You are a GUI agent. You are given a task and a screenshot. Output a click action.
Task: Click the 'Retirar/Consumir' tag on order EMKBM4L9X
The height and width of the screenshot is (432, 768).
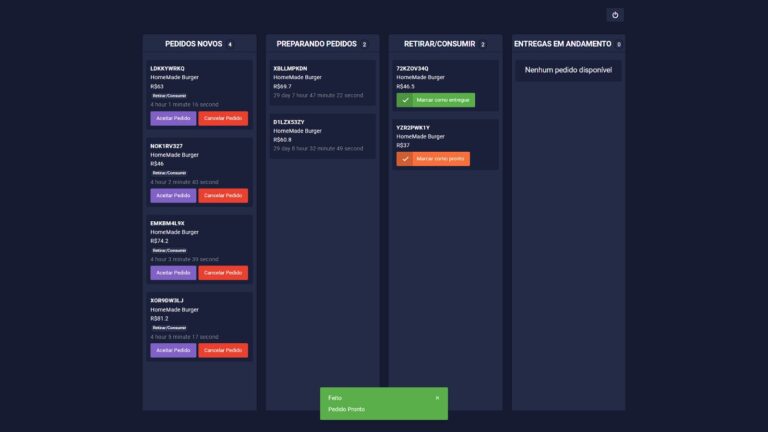coord(169,250)
